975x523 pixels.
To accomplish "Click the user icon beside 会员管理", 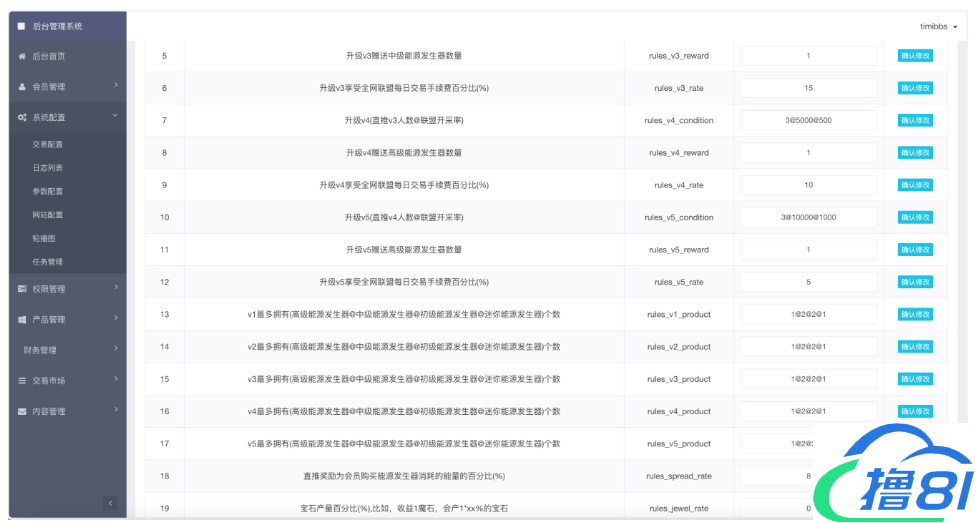I will pos(22,87).
